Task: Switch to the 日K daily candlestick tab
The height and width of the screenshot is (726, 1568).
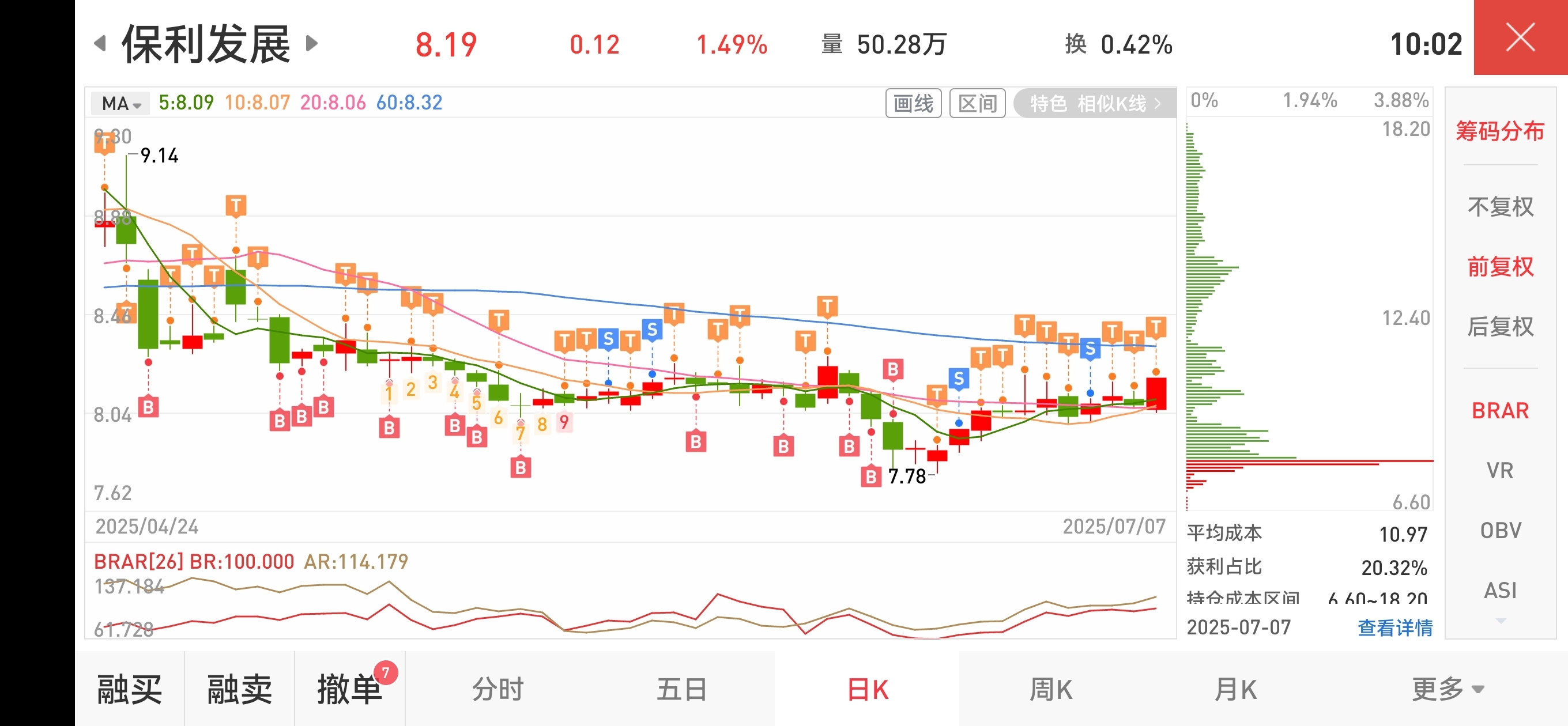Action: point(867,690)
